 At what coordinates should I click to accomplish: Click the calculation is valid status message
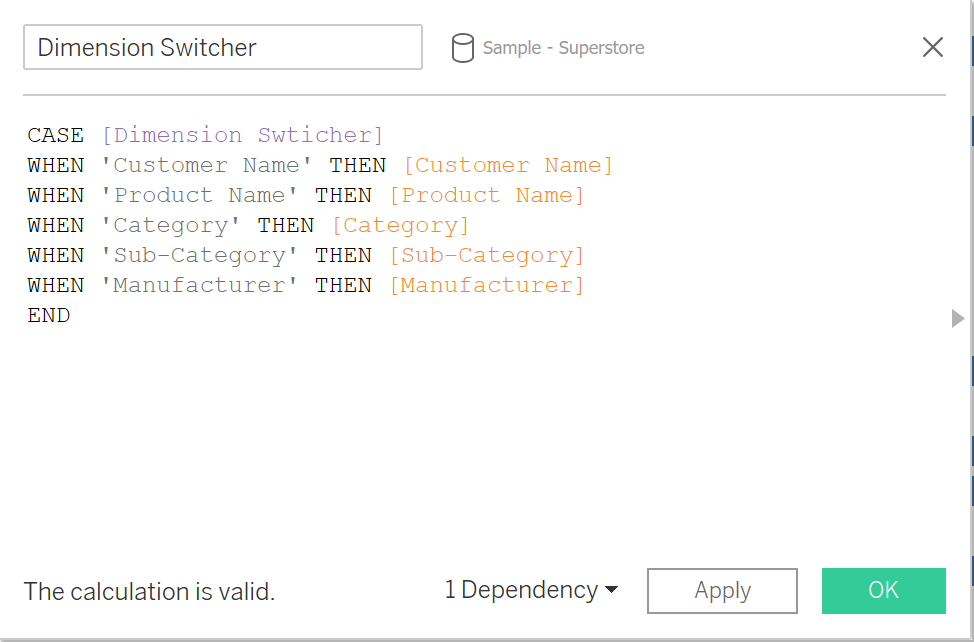point(149,591)
